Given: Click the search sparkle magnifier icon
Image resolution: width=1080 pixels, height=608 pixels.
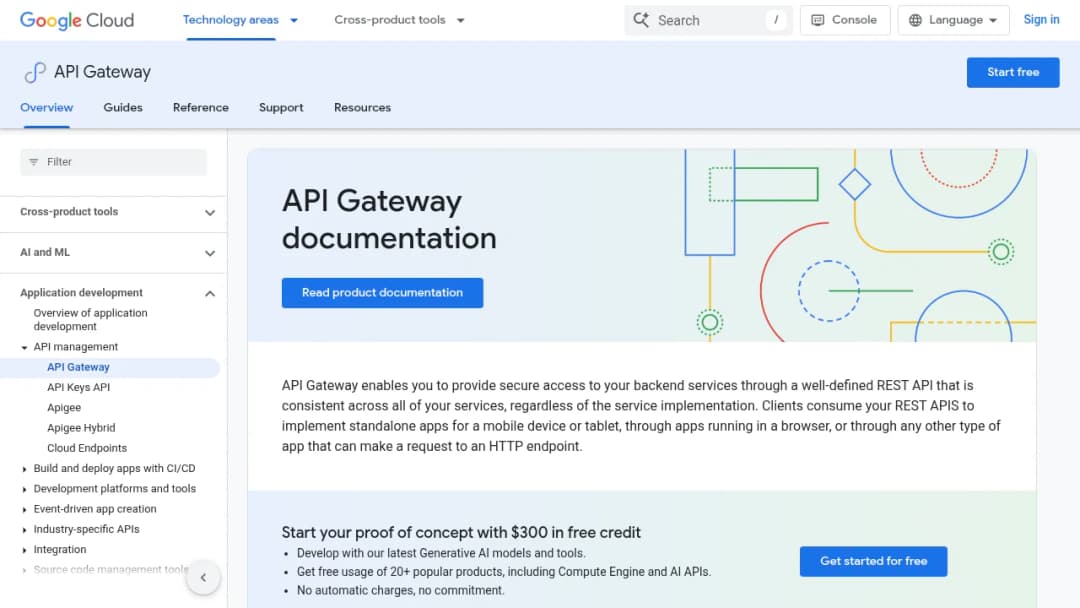Looking at the screenshot, I should (641, 20).
